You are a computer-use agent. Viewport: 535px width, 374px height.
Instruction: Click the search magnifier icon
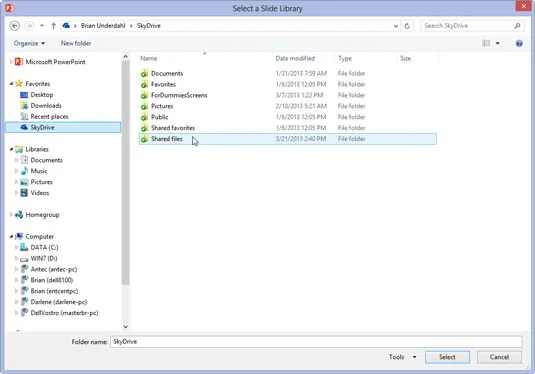tap(517, 26)
